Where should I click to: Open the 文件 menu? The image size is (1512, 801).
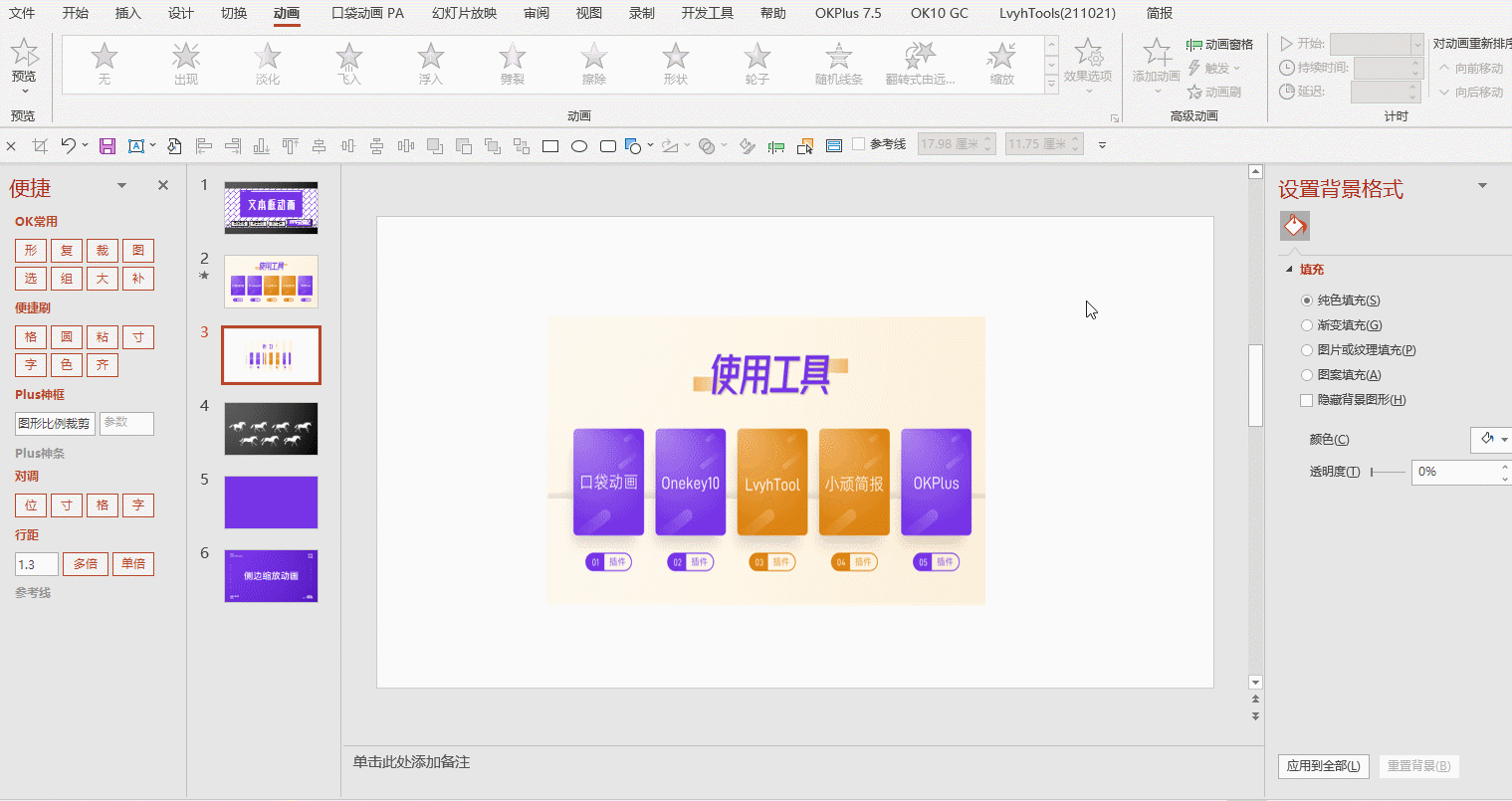click(22, 13)
